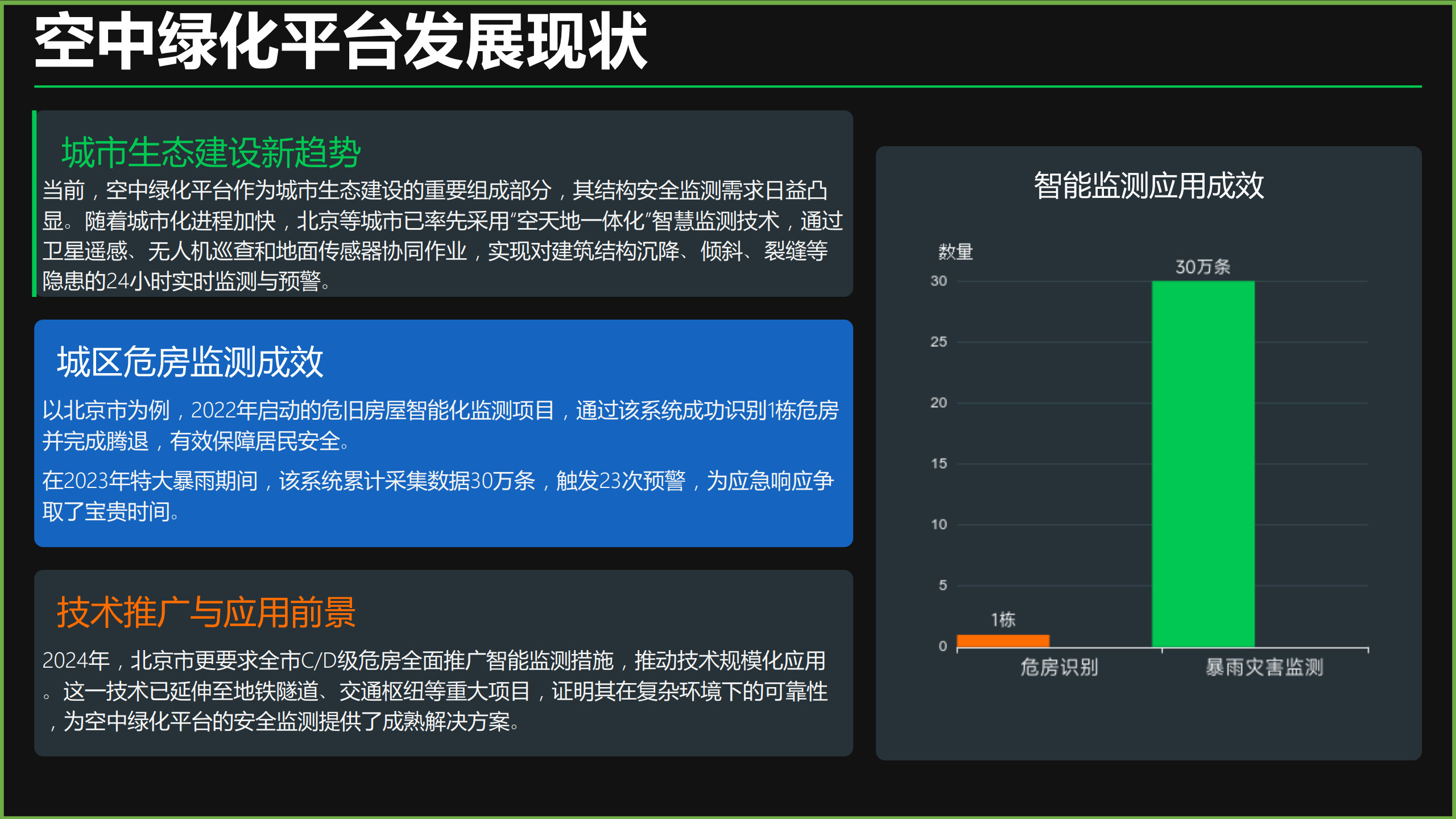Image resolution: width=1456 pixels, height=819 pixels.
Task: Select the green heading 城市生态建设新趋势
Action: 211,152
